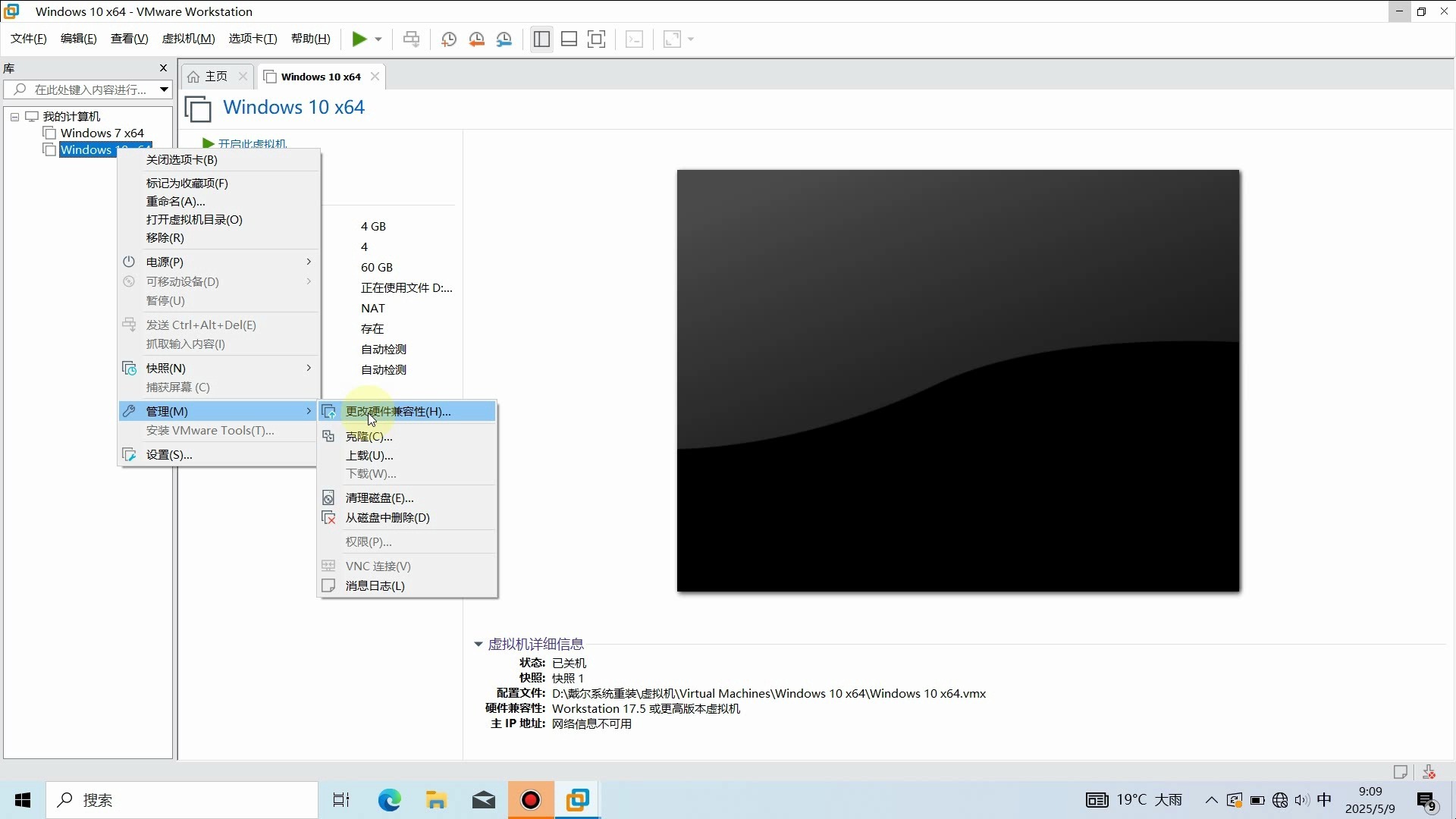Close the library (库) panel

(x=163, y=68)
